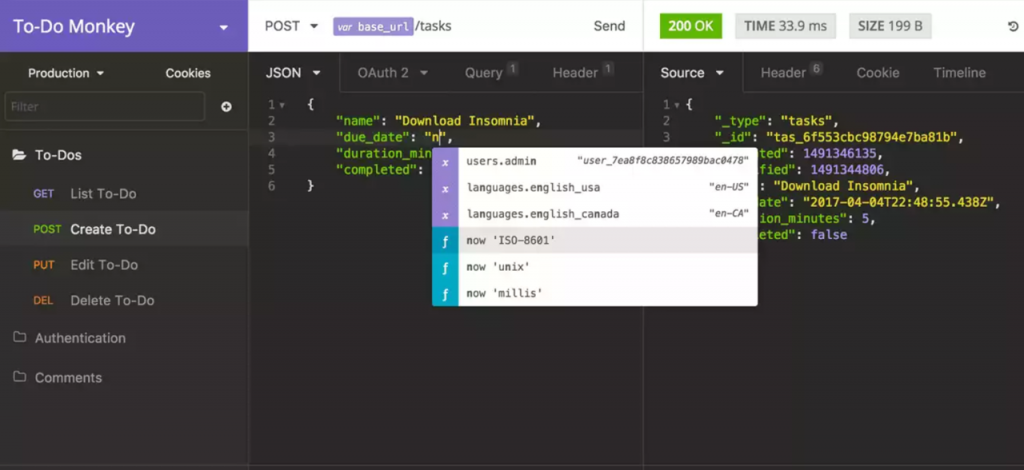The image size is (1024, 470).
Task: Click the add request plus icon
Action: pos(226,107)
